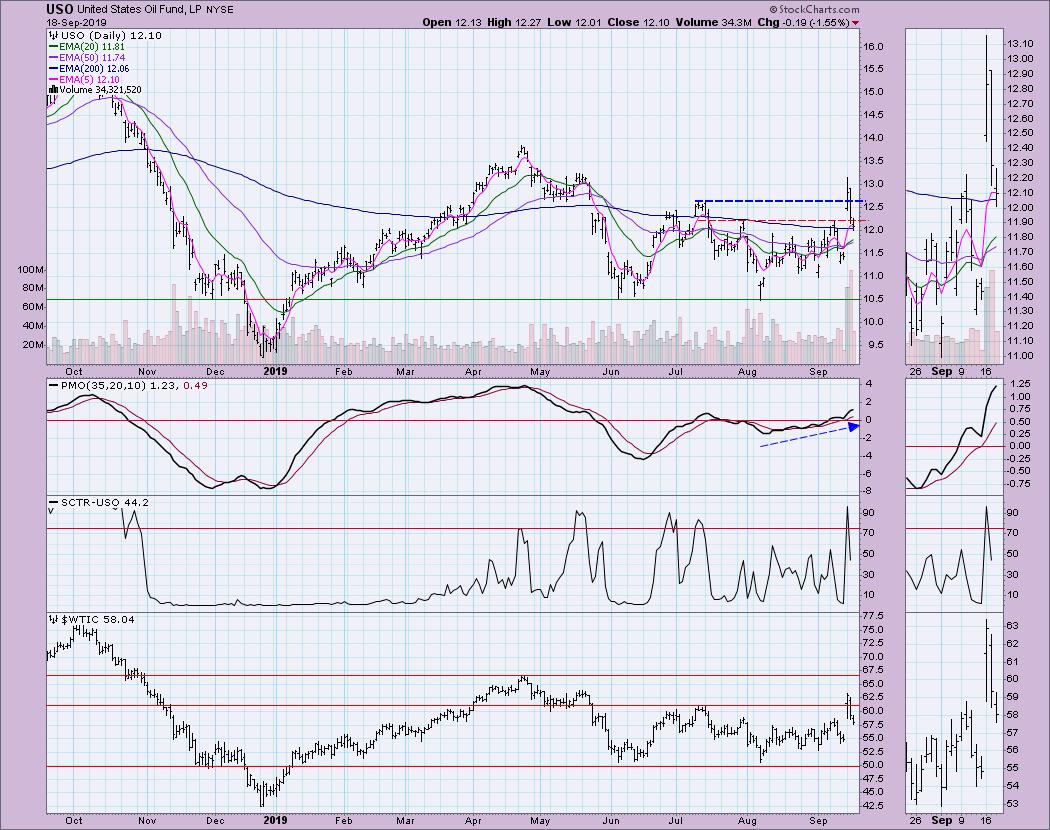Click the 10.5 price axis label

coord(872,299)
